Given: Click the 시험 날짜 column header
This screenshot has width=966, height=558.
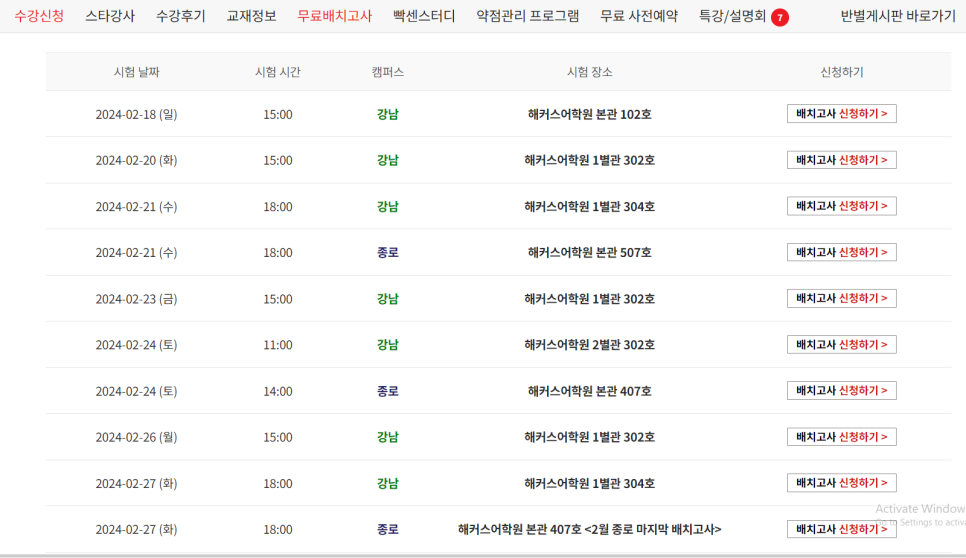Looking at the screenshot, I should pos(136,72).
